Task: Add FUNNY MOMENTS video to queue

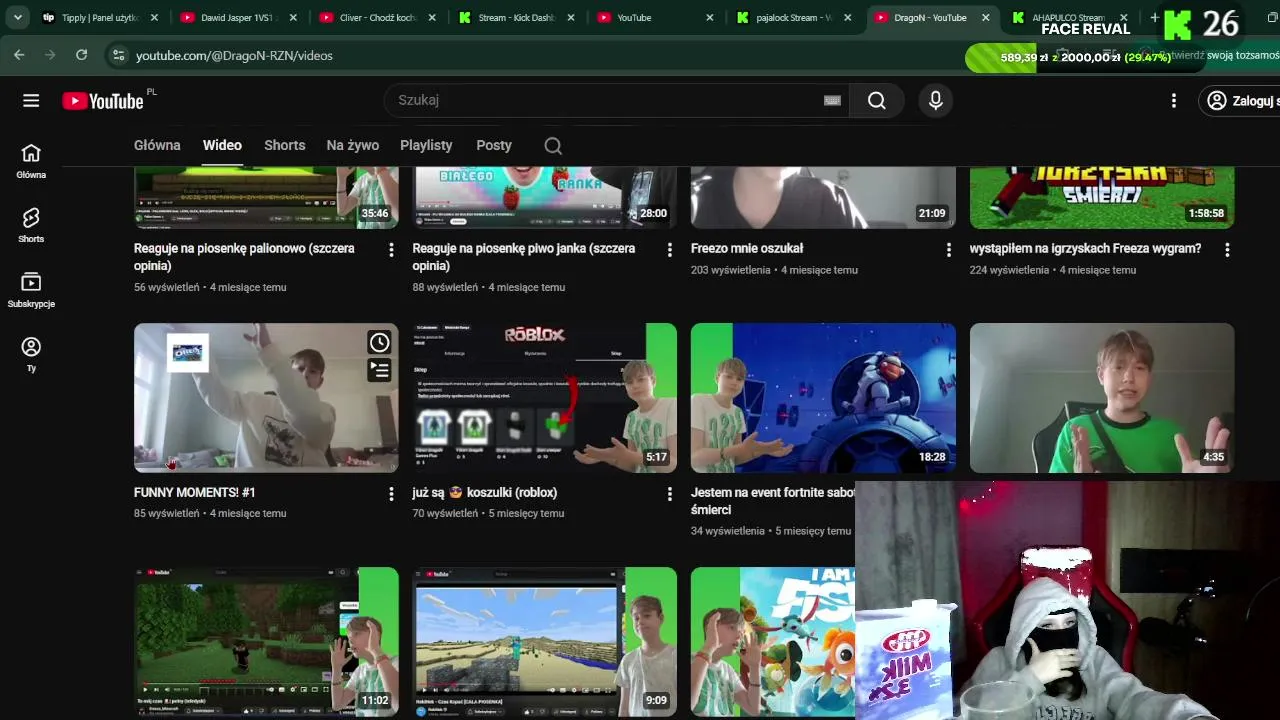Action: (379, 370)
